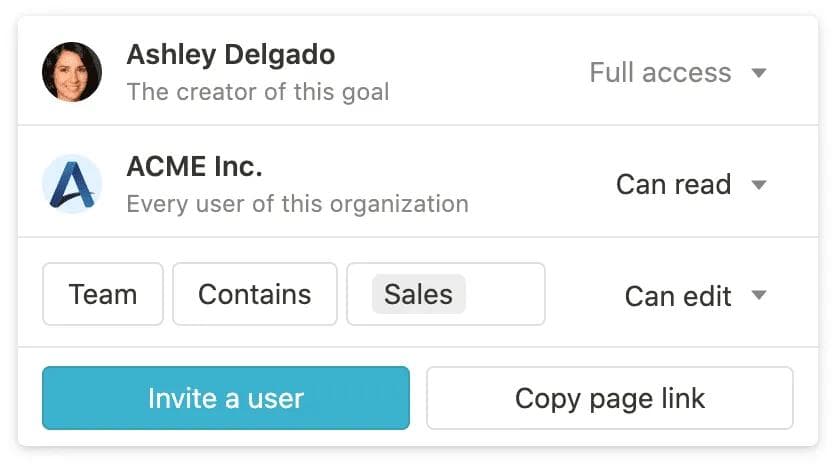
Task: Open the Can read permission dropdown
Action: click(x=673, y=185)
